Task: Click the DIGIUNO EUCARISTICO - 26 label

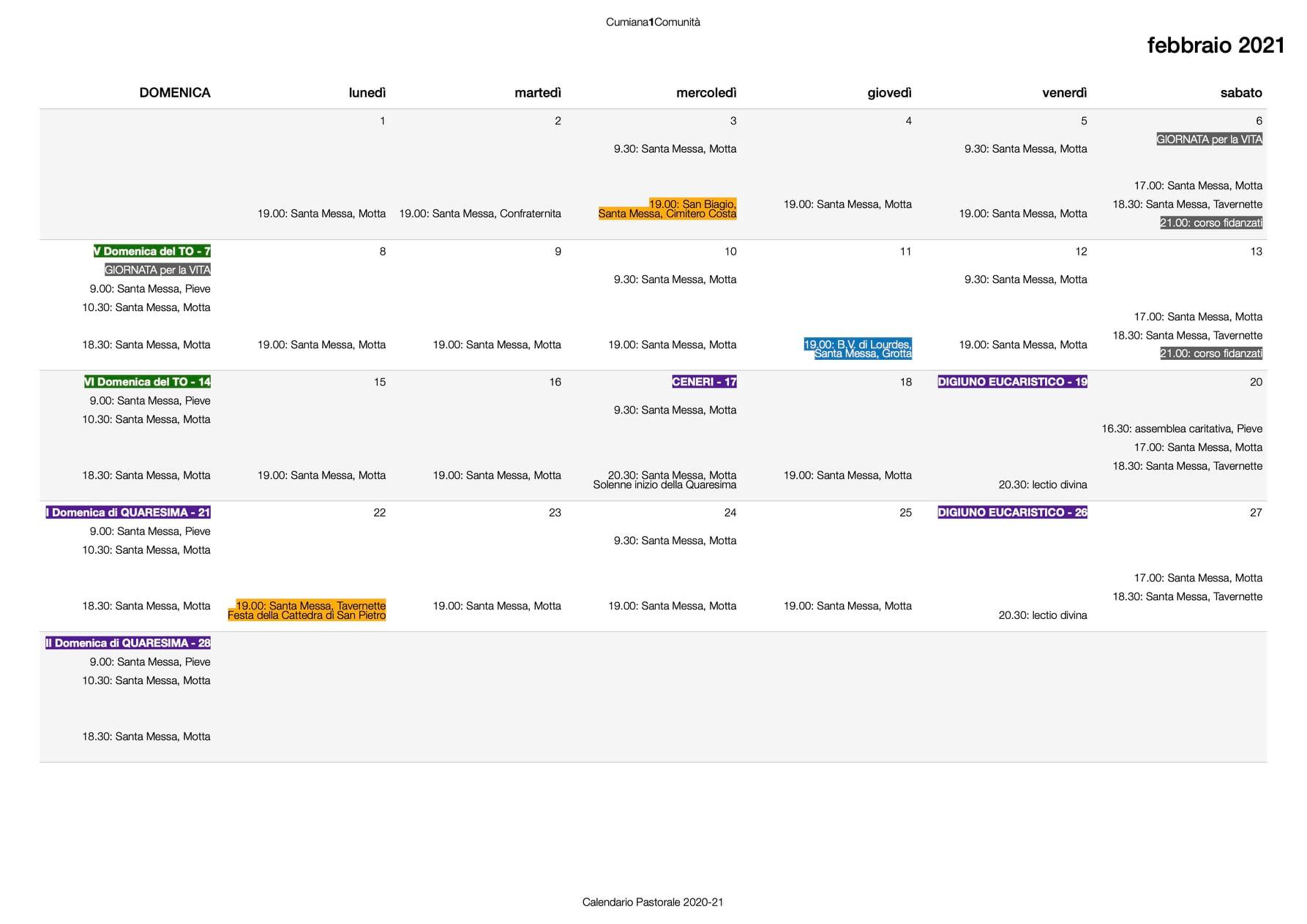Action: 1012,512
